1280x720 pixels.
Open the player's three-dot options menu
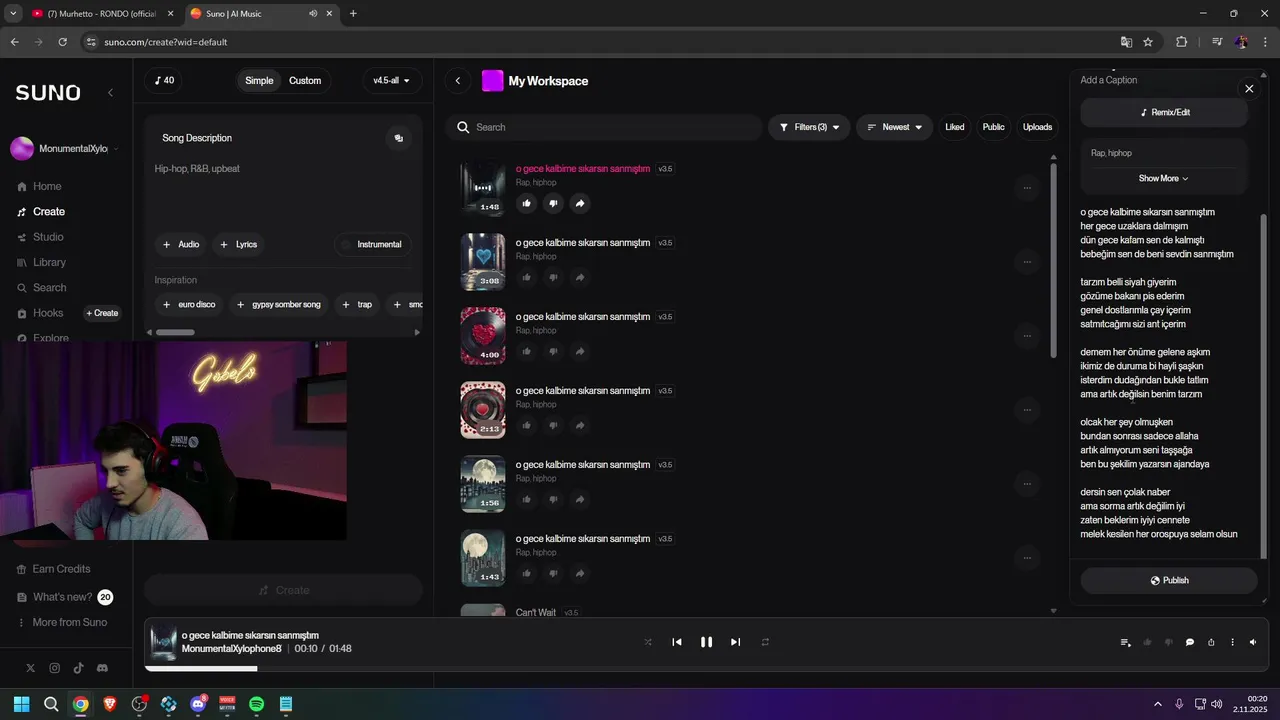point(1232,642)
